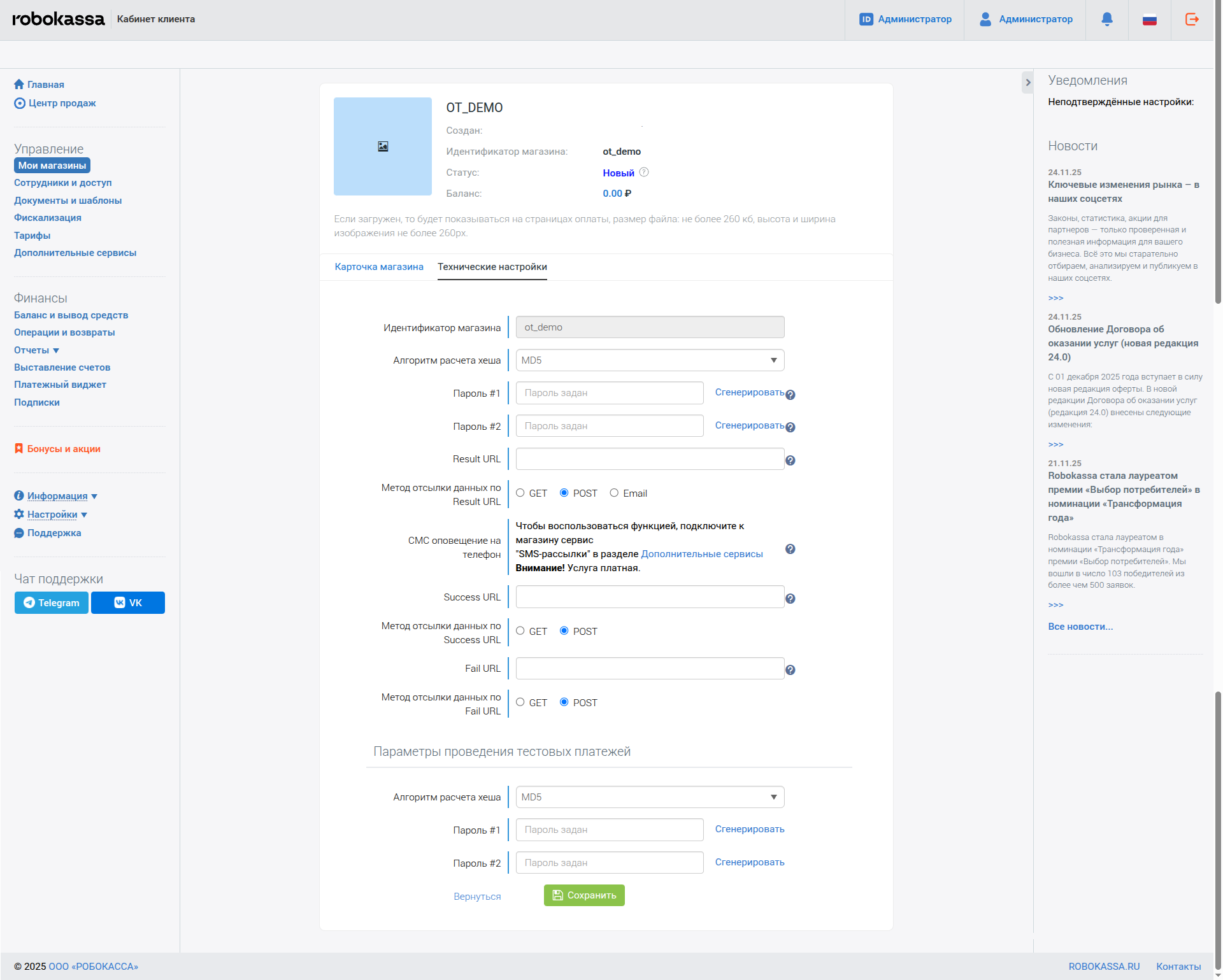Screen dimensions: 1223x980
Task: Click Сгенерировать link for main Пароль #1
Action: (749, 392)
